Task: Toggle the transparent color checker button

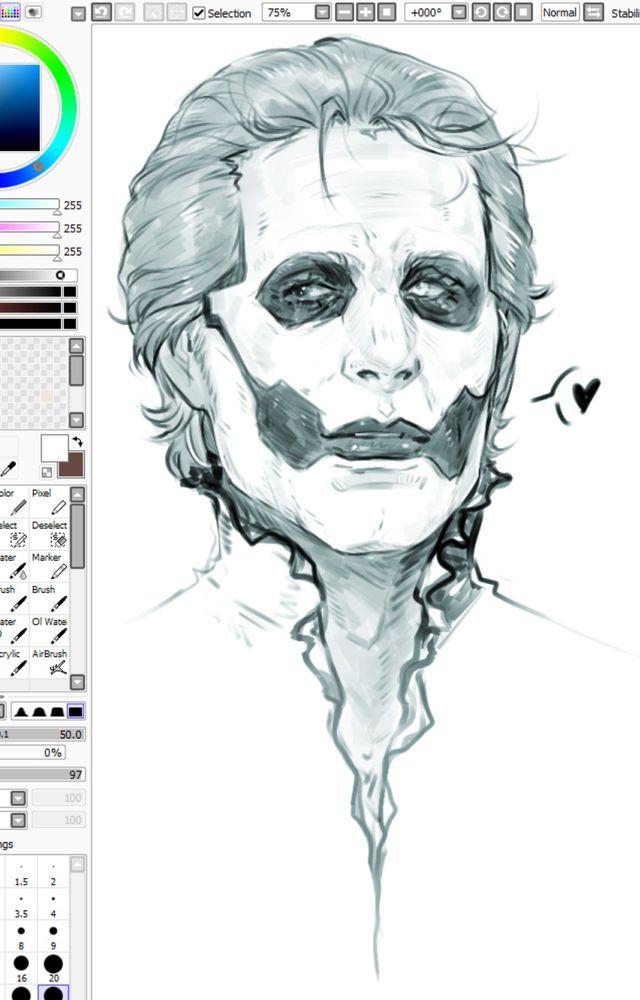Action: [47, 472]
